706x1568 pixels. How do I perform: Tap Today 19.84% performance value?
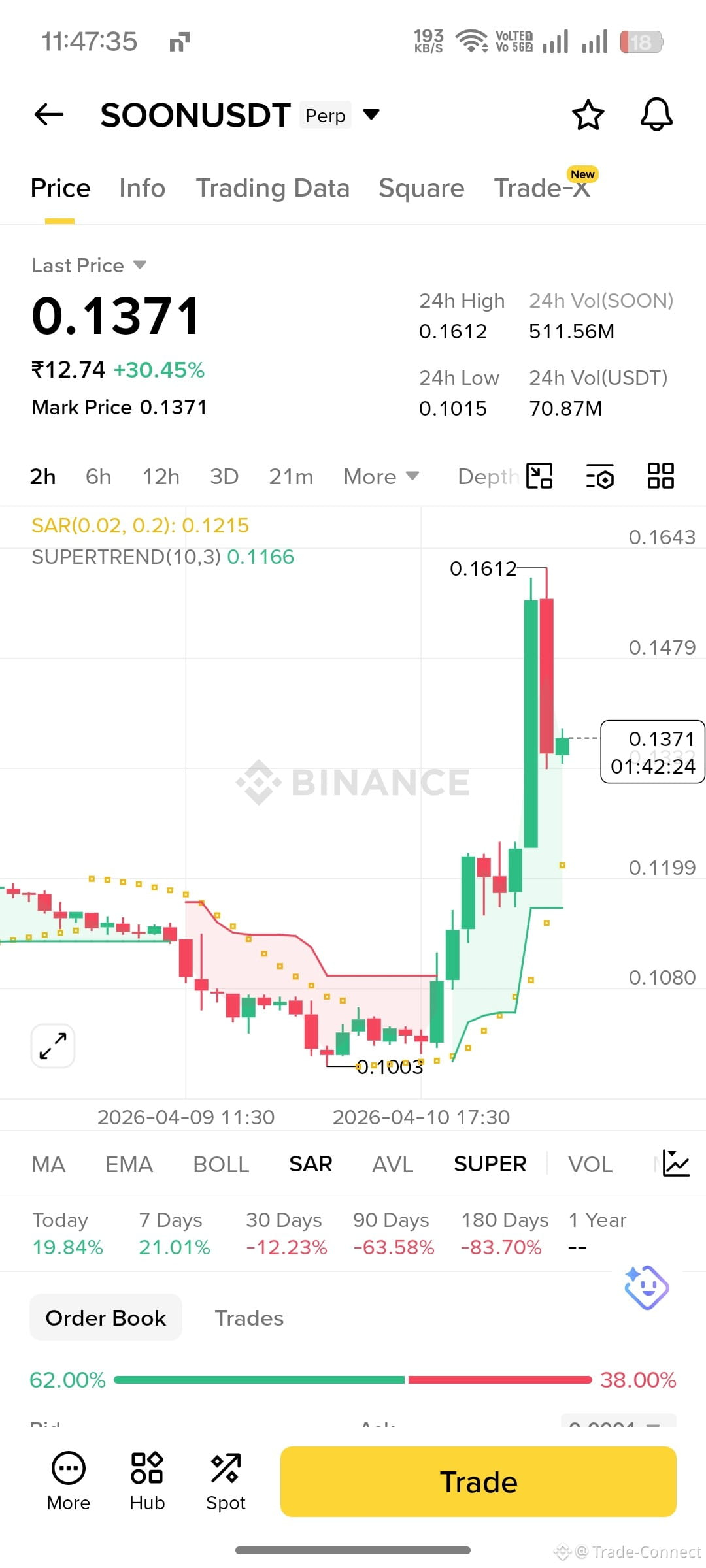68,1247
